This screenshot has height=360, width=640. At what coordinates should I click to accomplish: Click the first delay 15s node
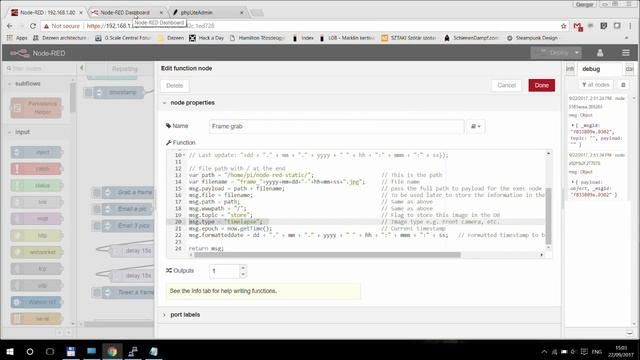pos(133,251)
